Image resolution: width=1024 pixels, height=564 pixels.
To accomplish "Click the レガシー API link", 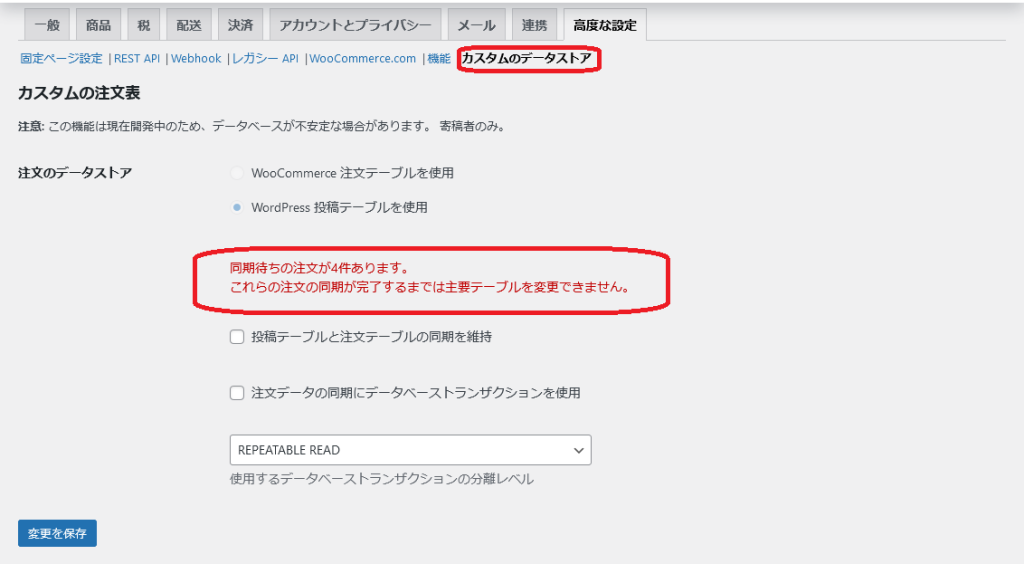I will pos(265,59).
